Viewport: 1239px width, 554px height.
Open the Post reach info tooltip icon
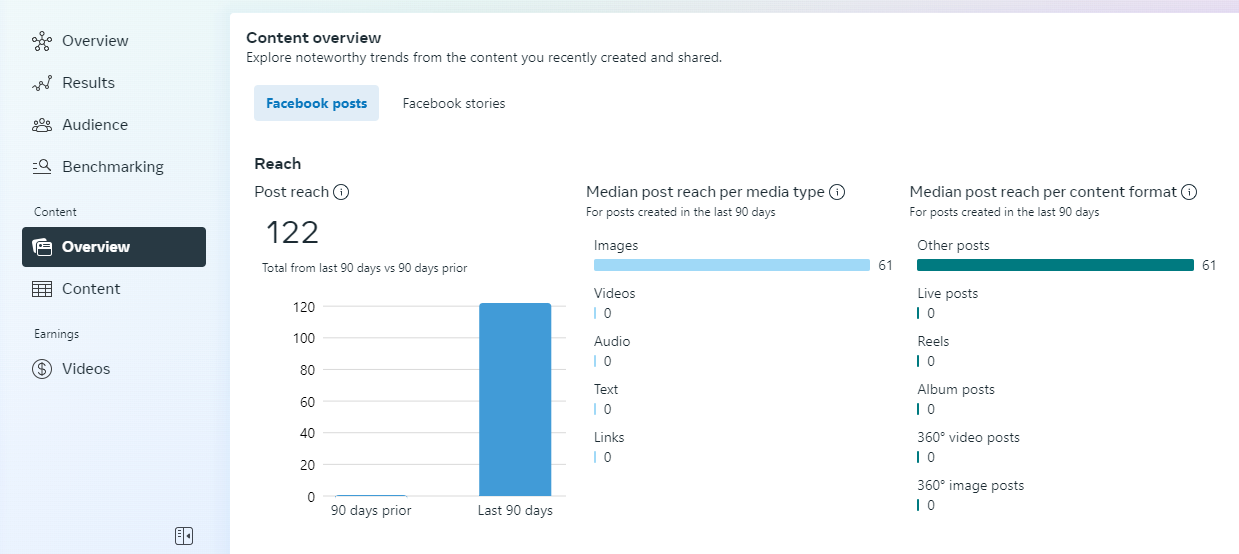pos(341,192)
